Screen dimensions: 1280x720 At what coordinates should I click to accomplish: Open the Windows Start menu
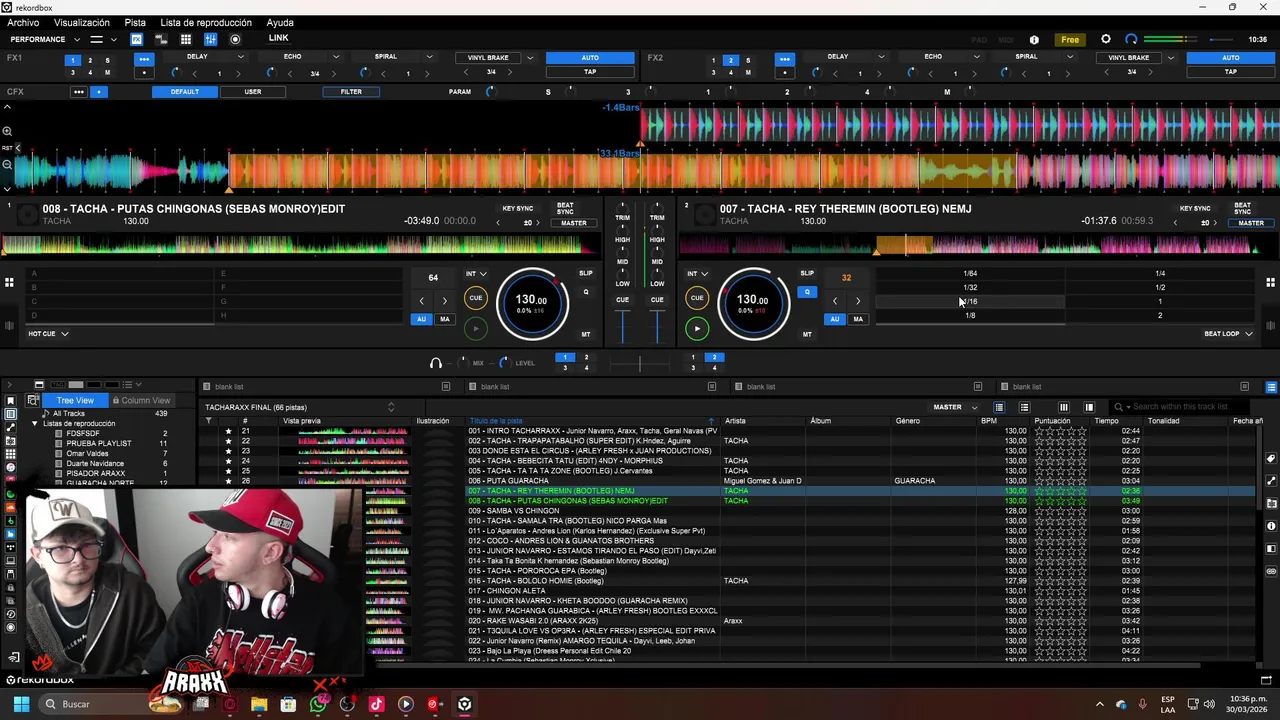pyautogui.click(x=21, y=704)
